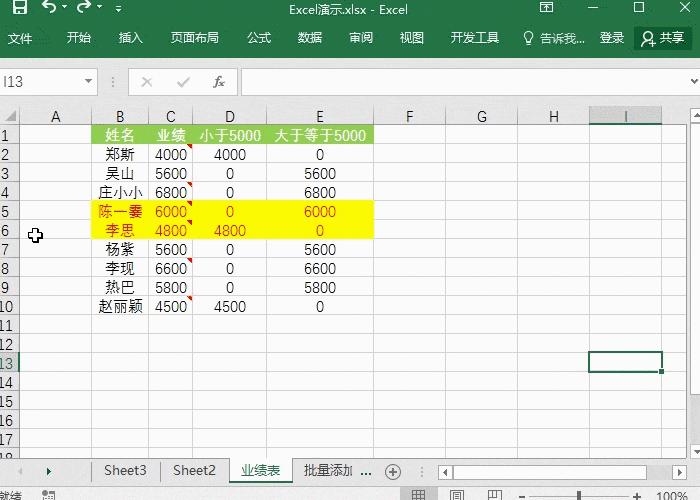Screen dimensions: 700x500
Task: Click into the formula bar input
Action: (464, 82)
